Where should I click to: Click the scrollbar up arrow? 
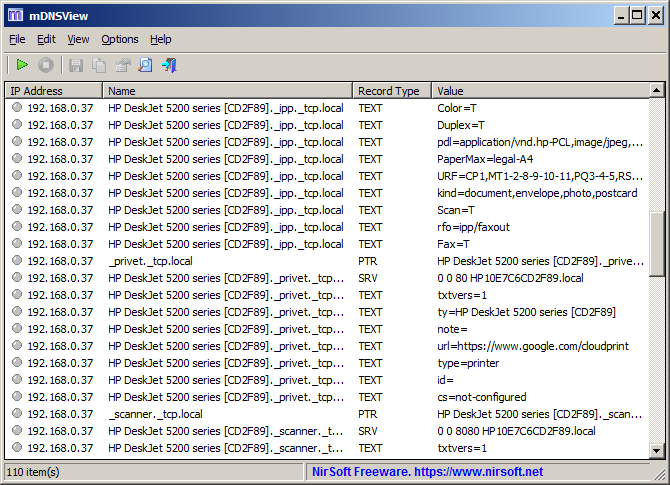point(656,90)
